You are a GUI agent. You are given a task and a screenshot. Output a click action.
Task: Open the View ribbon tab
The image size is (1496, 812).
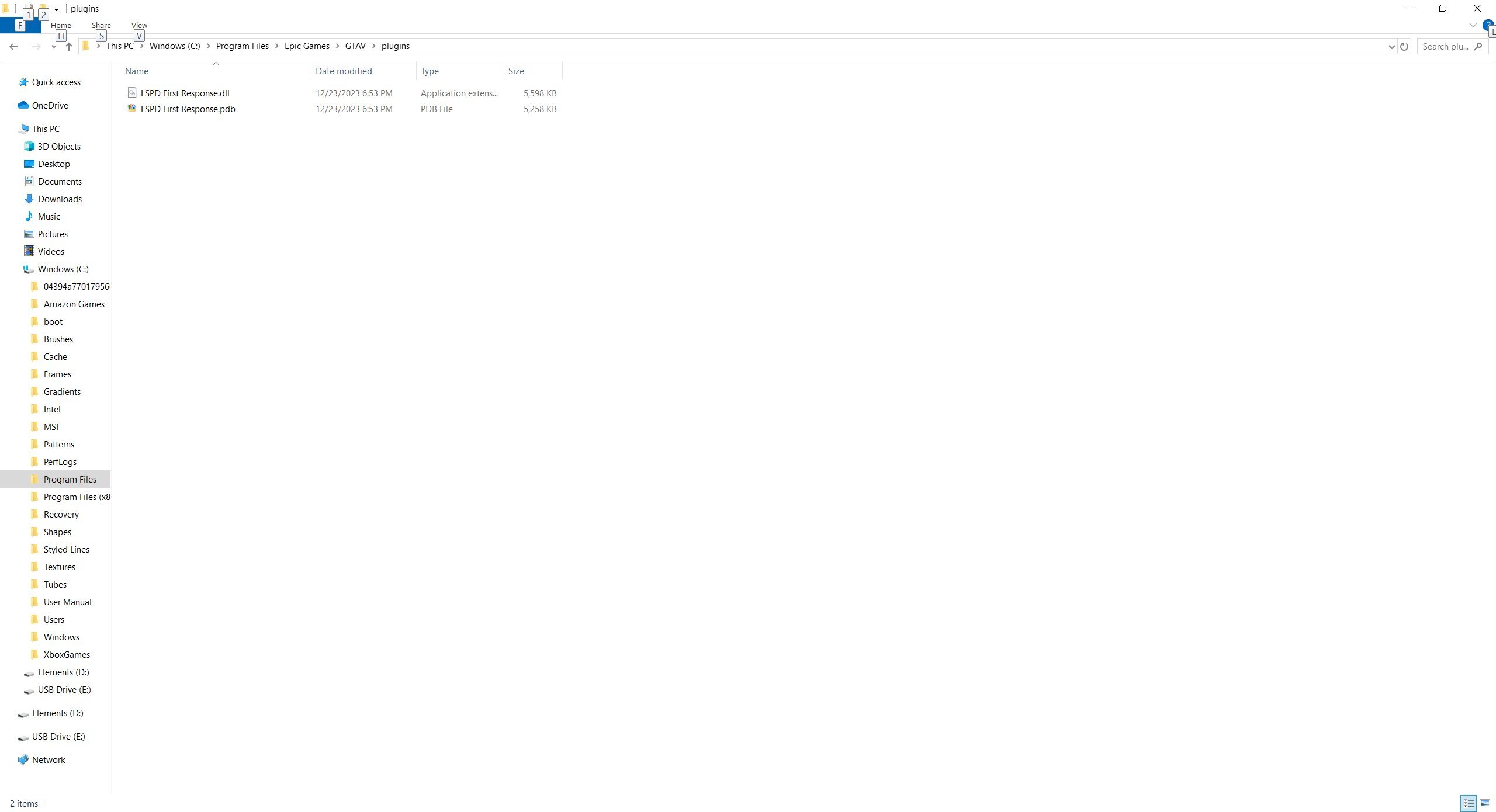pyautogui.click(x=139, y=26)
